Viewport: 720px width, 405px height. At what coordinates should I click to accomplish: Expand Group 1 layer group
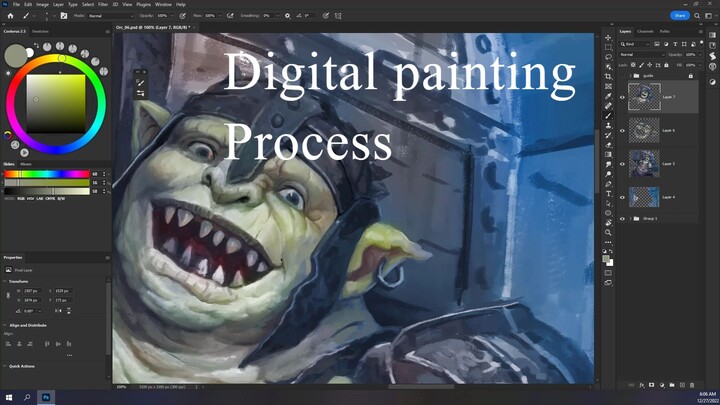[630, 219]
